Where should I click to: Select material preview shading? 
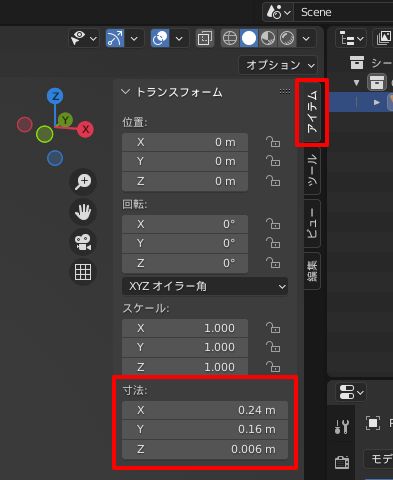point(268,38)
